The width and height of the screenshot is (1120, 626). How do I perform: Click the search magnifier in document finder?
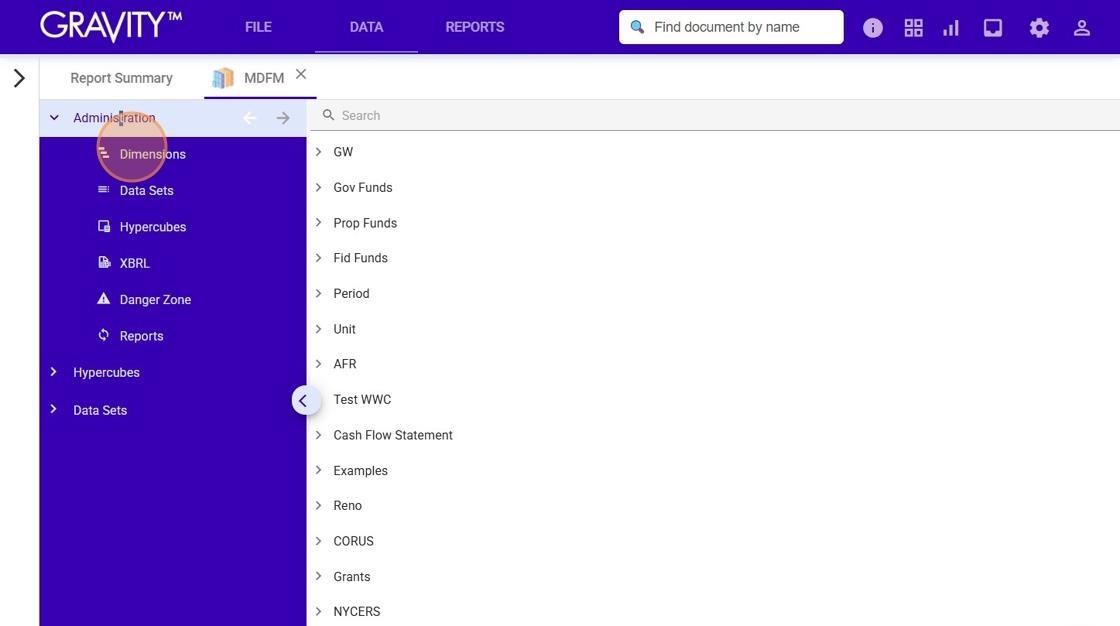(637, 27)
